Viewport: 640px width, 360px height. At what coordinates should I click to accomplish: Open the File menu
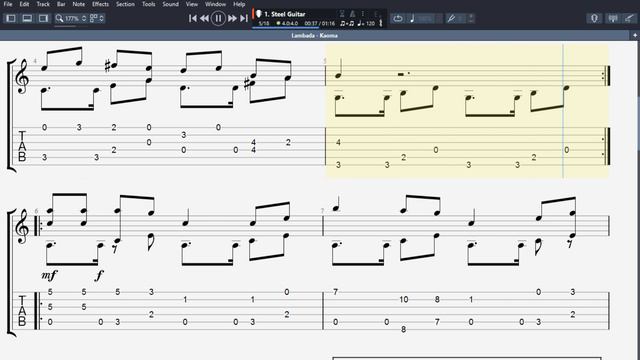coord(8,4)
